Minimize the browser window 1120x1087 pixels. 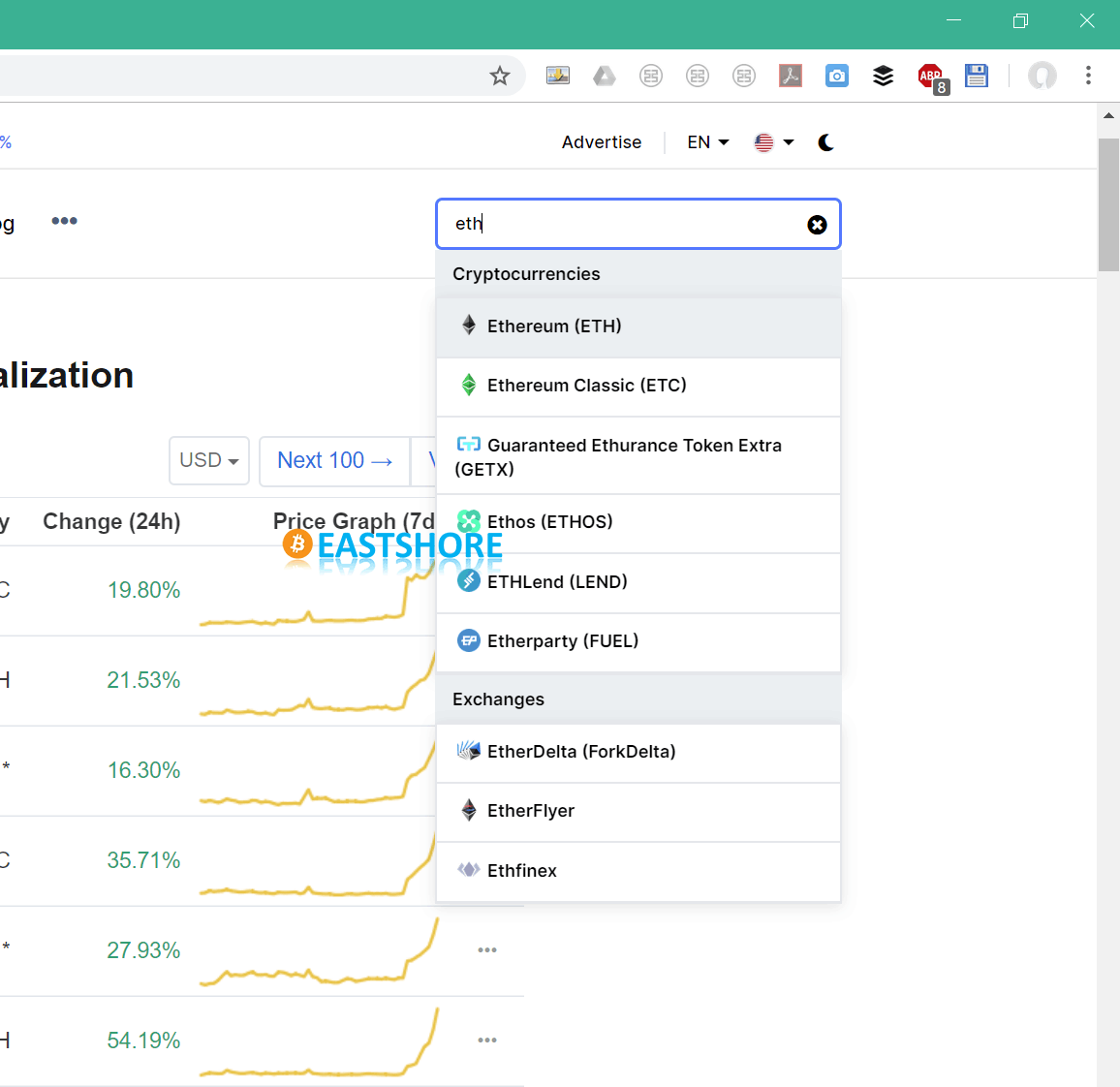point(953,20)
